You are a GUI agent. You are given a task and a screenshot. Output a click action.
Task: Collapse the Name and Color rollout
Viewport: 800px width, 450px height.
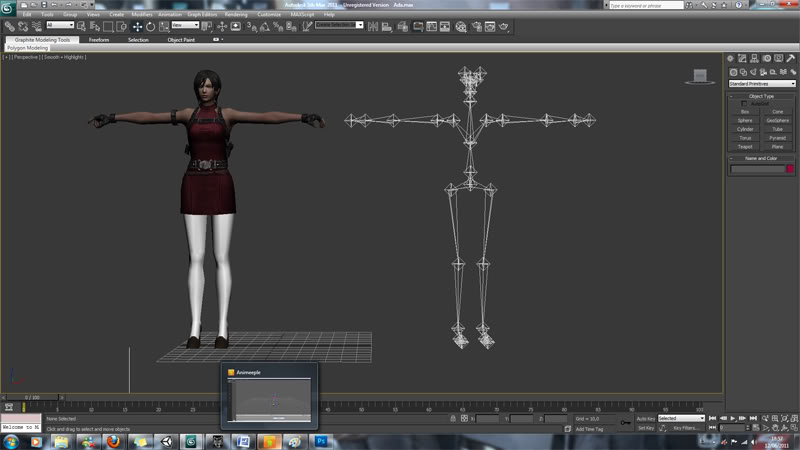coord(761,159)
